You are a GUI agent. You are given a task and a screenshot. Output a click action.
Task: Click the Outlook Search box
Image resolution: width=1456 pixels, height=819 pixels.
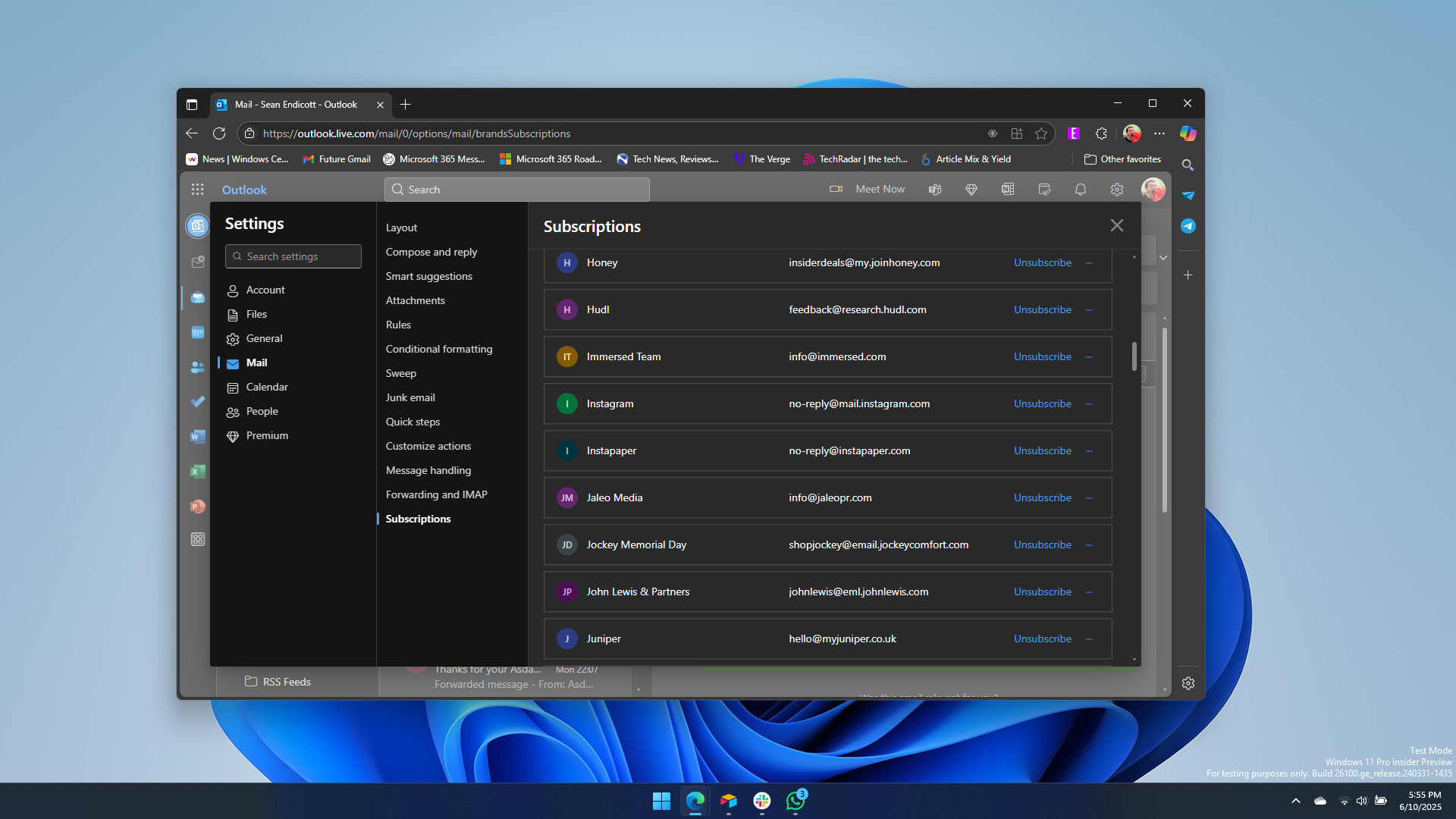point(517,190)
